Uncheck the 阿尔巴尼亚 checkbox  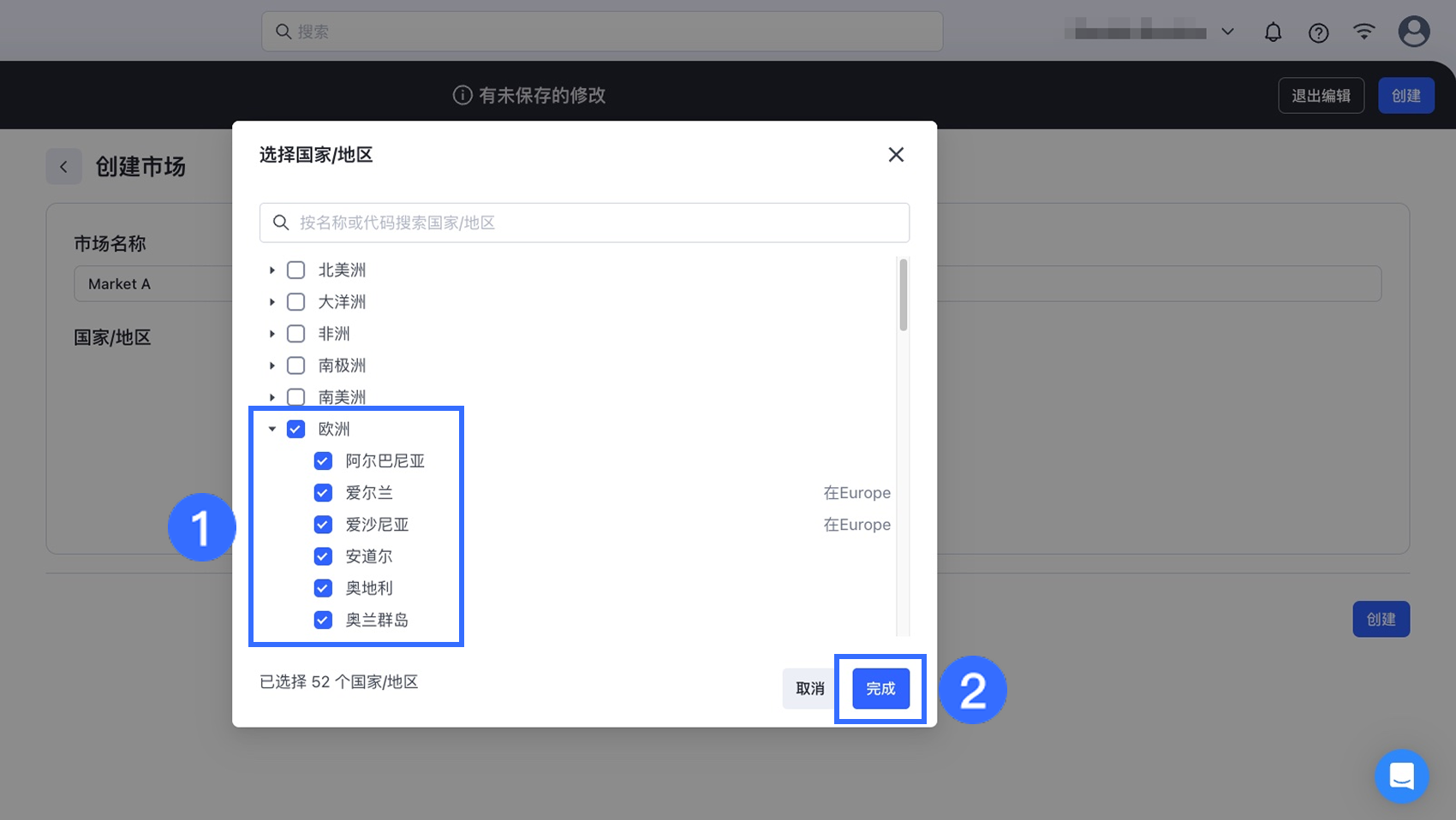point(323,461)
